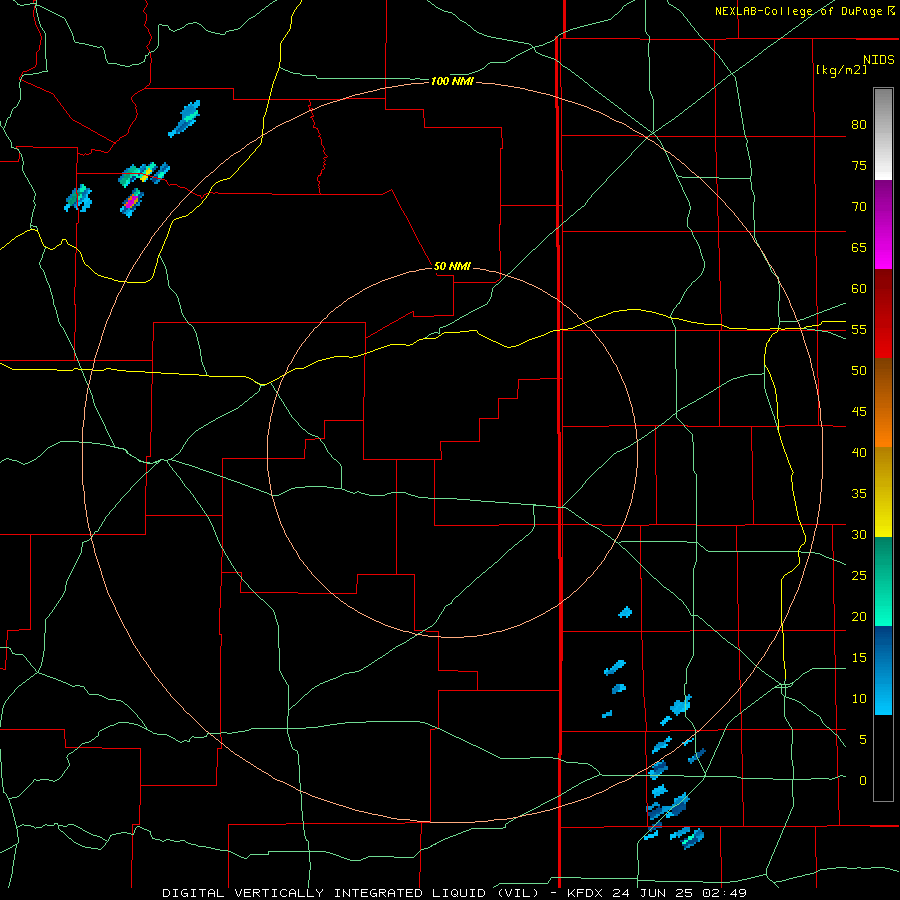Click the storm cell with the magenta core
Image resolution: width=900 pixels, height=900 pixels.
132,203
